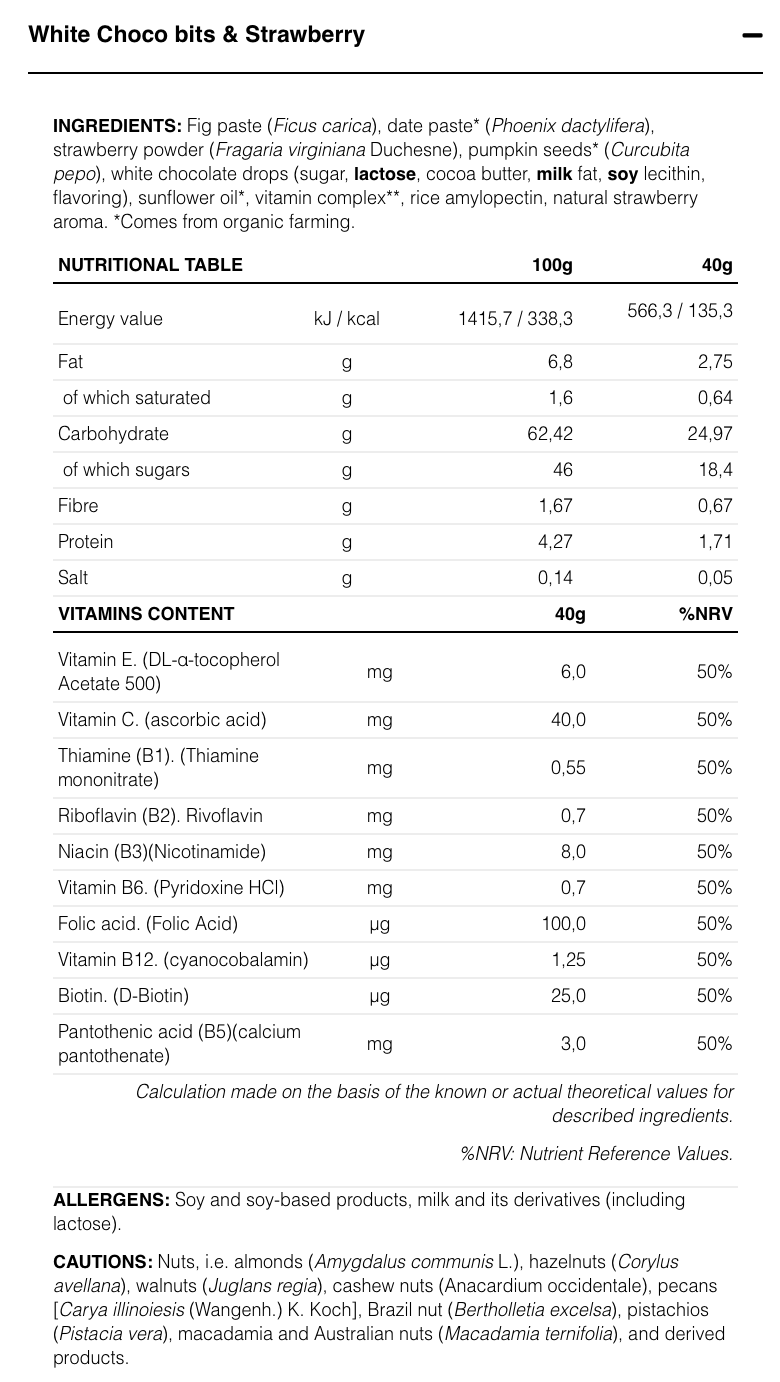The width and height of the screenshot is (780, 1382).
Task: Click the CAUTIONS label
Action: click(x=103, y=1262)
